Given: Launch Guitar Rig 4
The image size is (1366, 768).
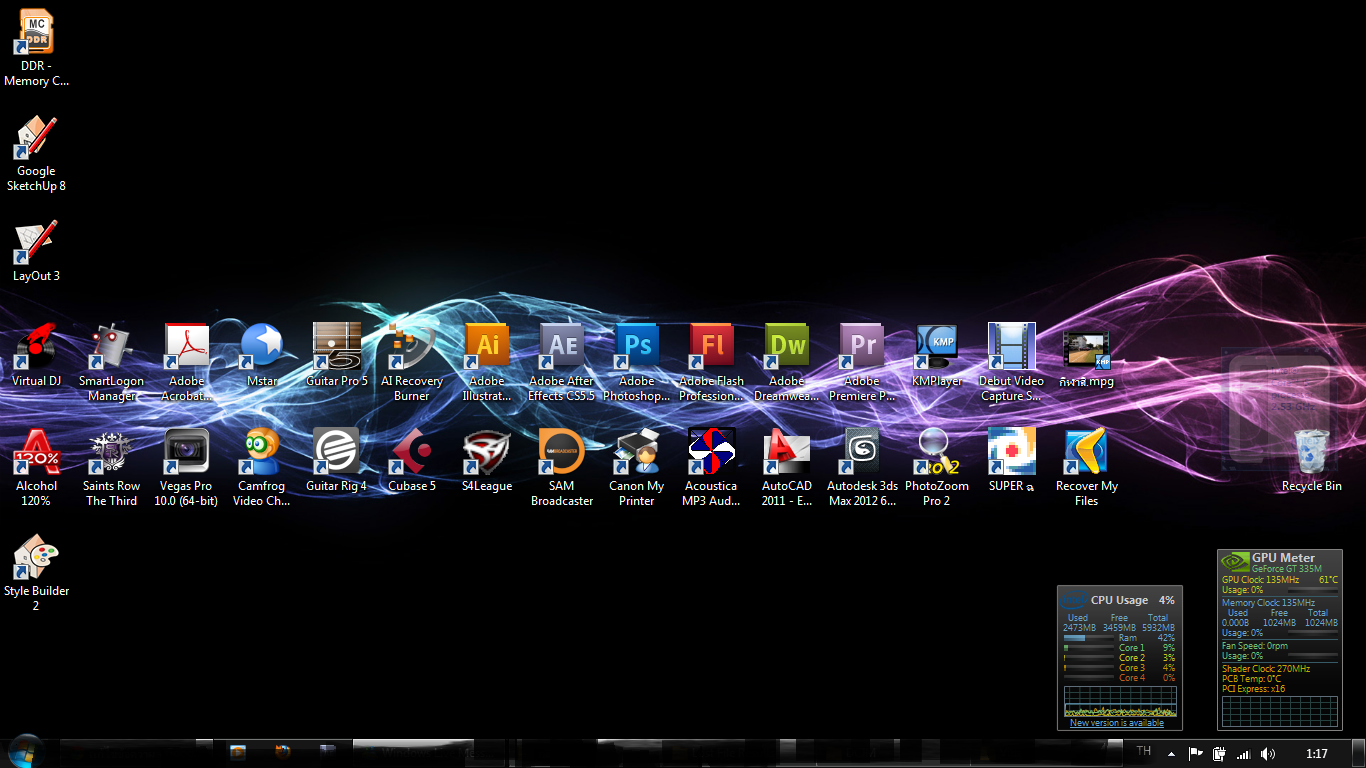Looking at the screenshot, I should [336, 460].
